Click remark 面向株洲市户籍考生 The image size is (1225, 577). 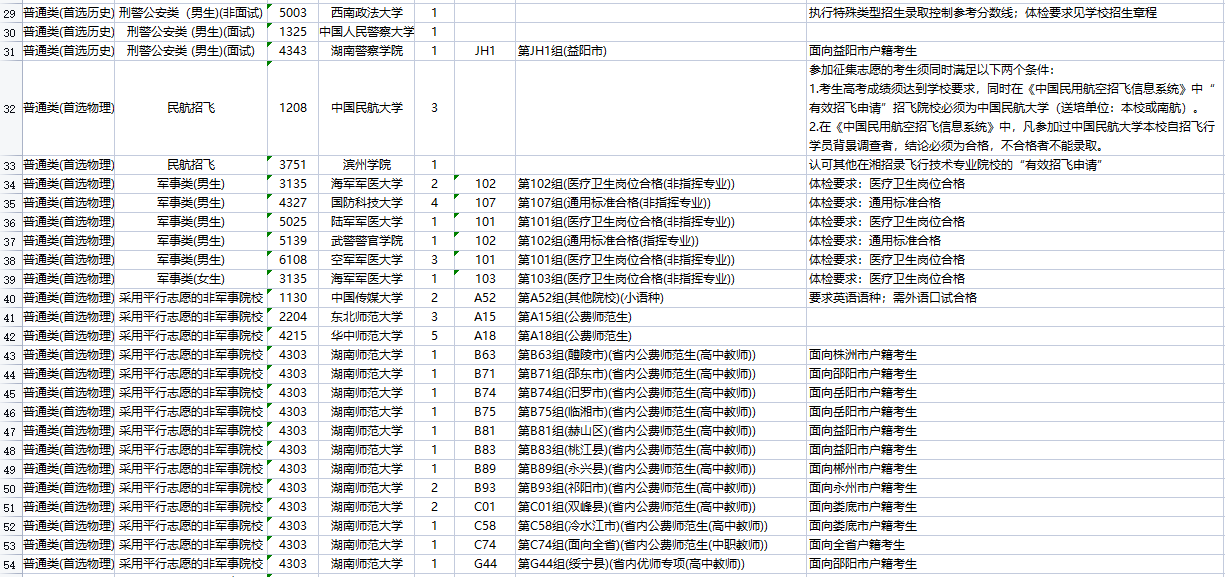(x=1015, y=355)
